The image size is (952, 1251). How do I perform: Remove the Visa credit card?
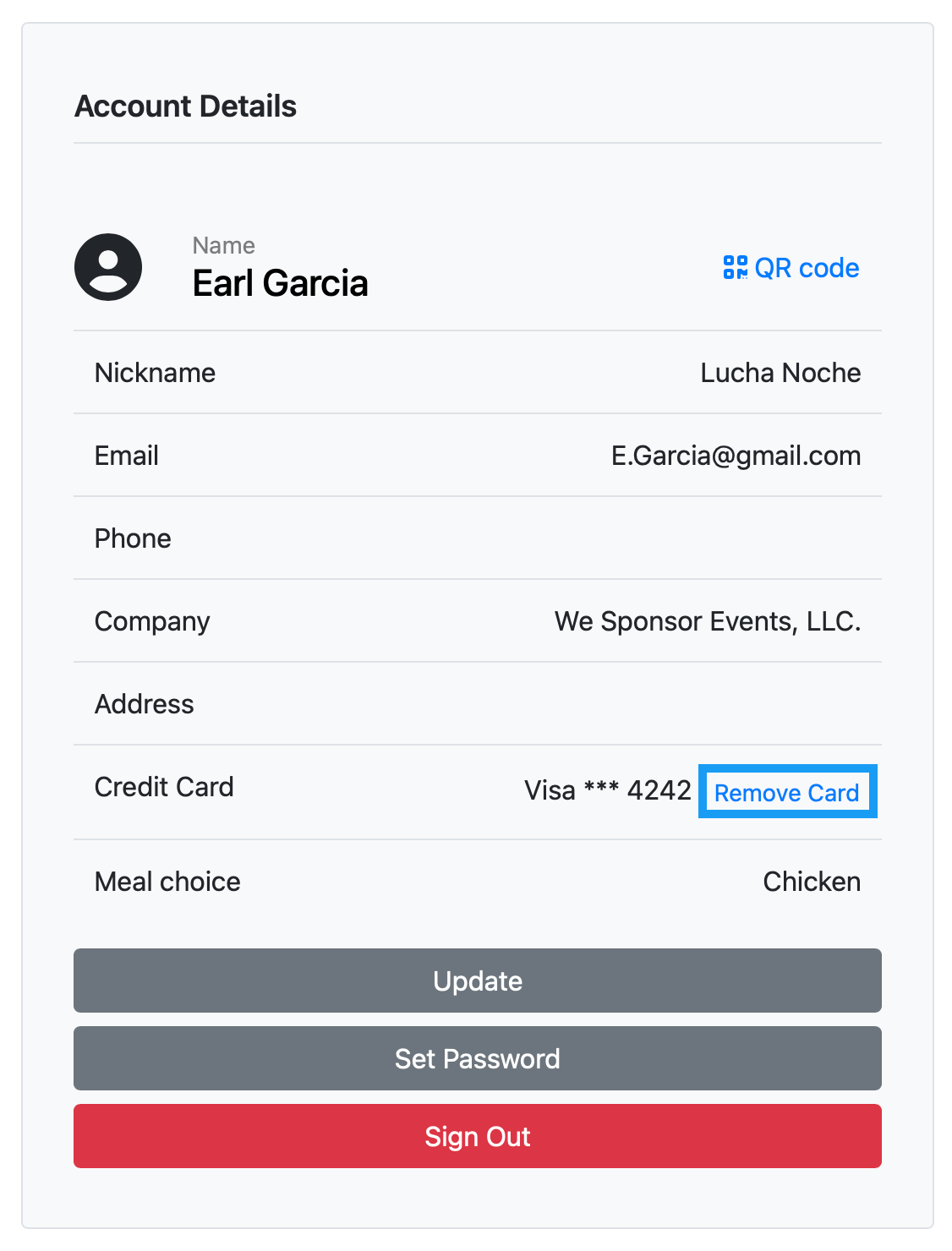[x=786, y=792]
